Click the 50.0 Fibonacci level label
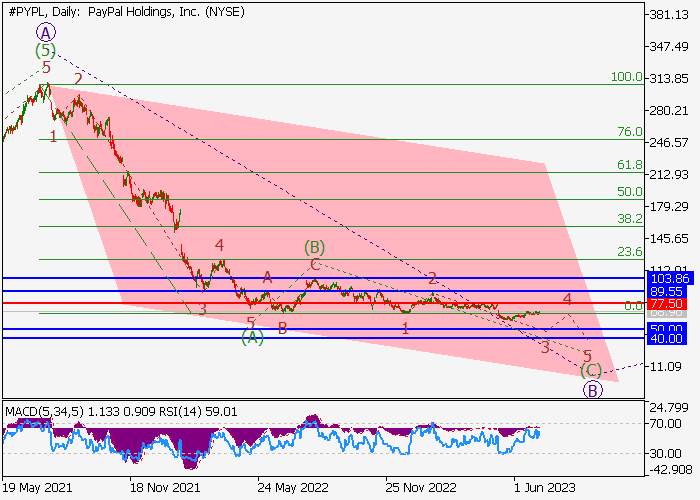Image resolution: width=700 pixels, height=500 pixels. pos(630,192)
